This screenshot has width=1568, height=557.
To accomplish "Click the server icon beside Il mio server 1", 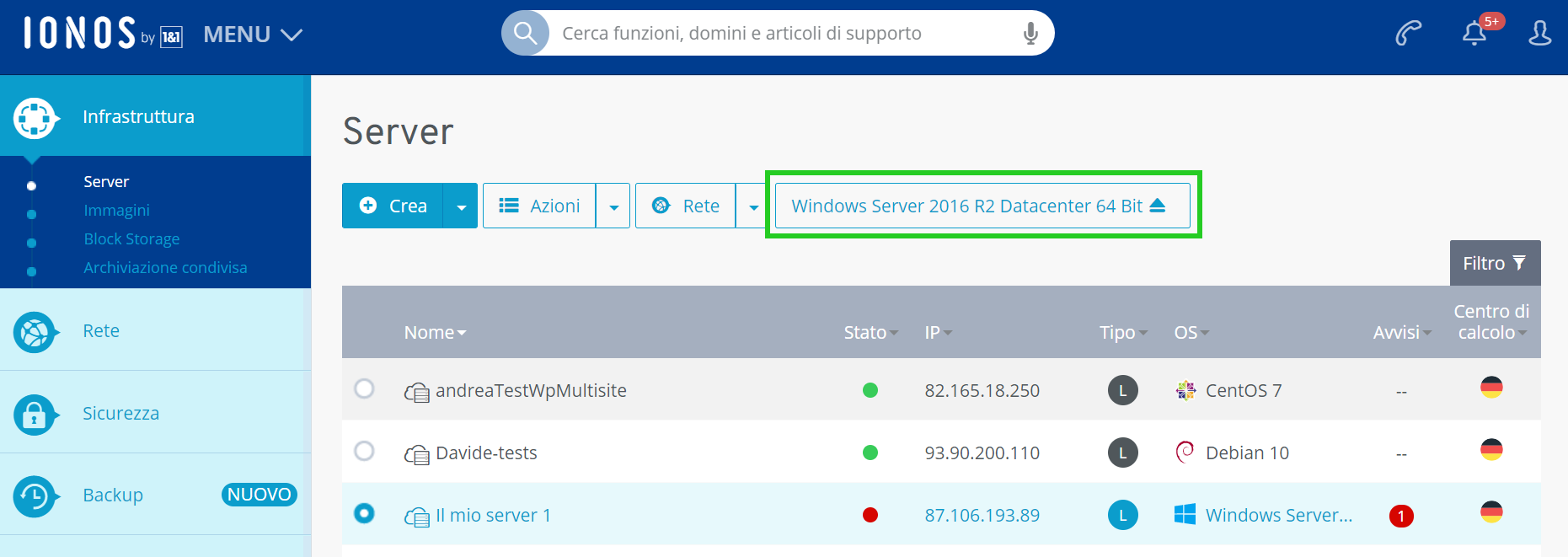I will pyautogui.click(x=417, y=517).
